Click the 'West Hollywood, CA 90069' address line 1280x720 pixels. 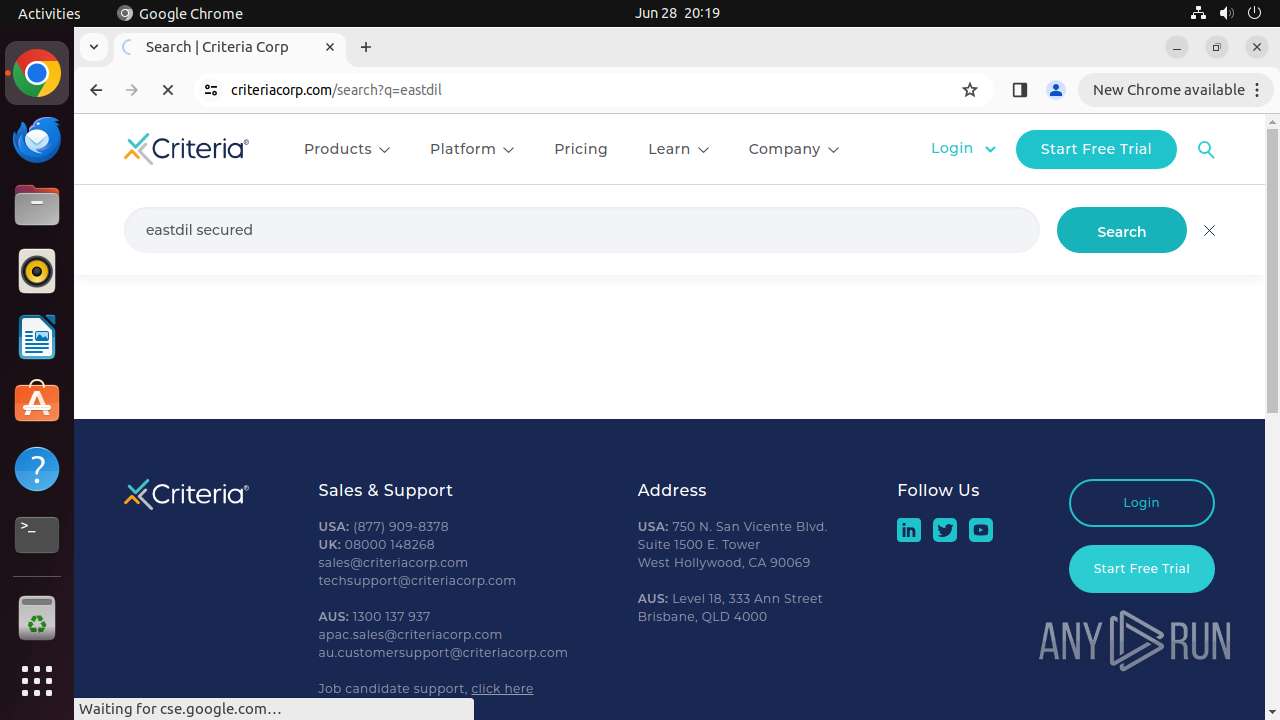[x=724, y=562]
